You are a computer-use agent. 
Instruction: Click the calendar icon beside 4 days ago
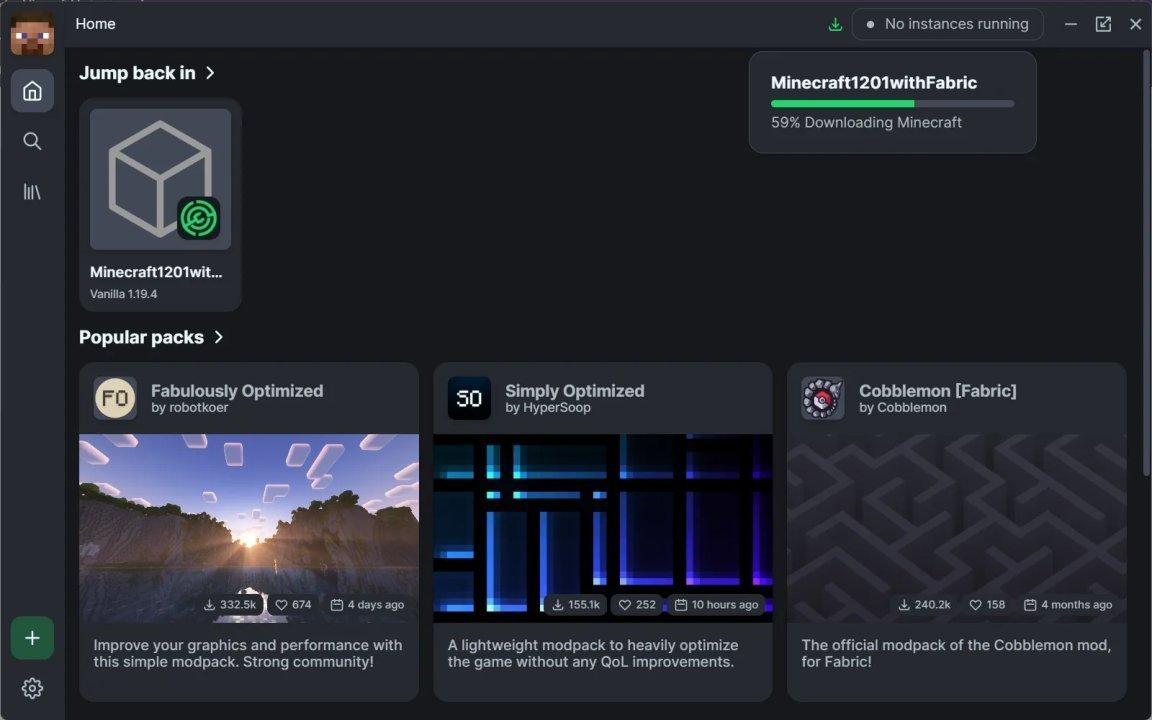336,605
